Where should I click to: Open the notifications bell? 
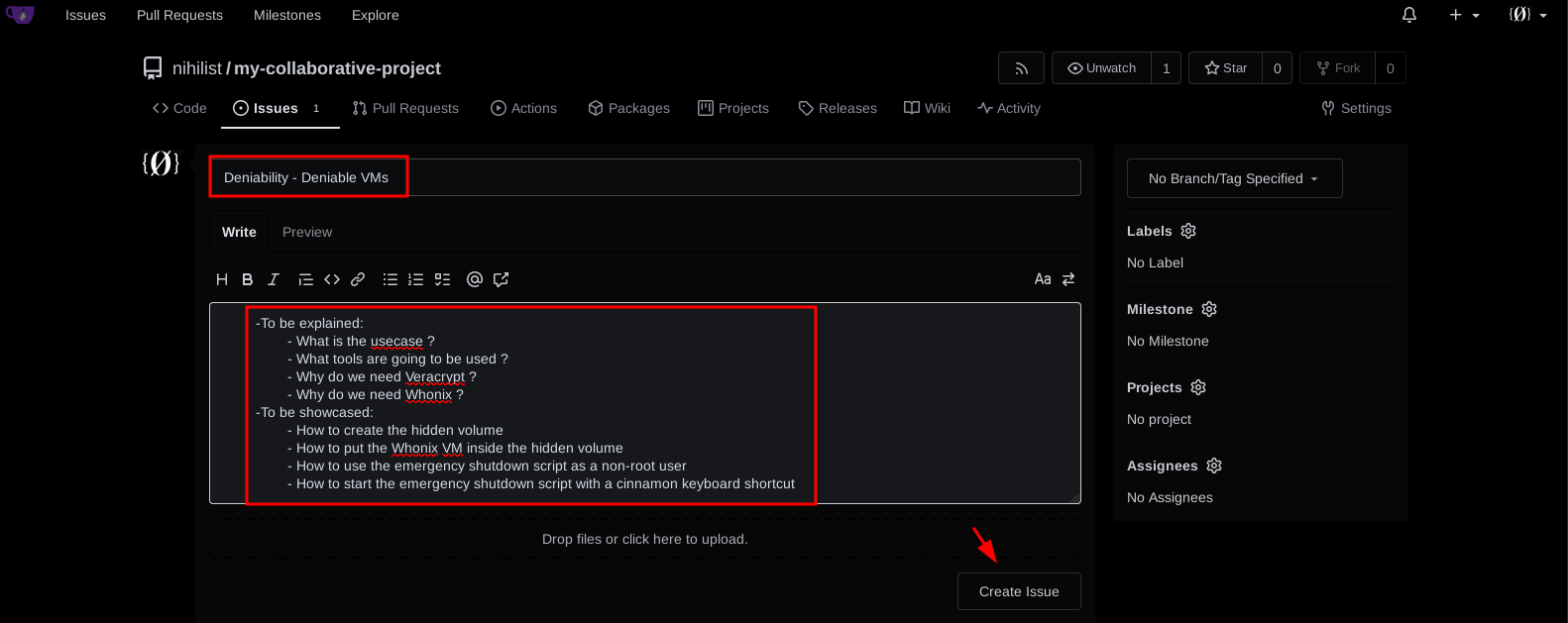tap(1409, 15)
